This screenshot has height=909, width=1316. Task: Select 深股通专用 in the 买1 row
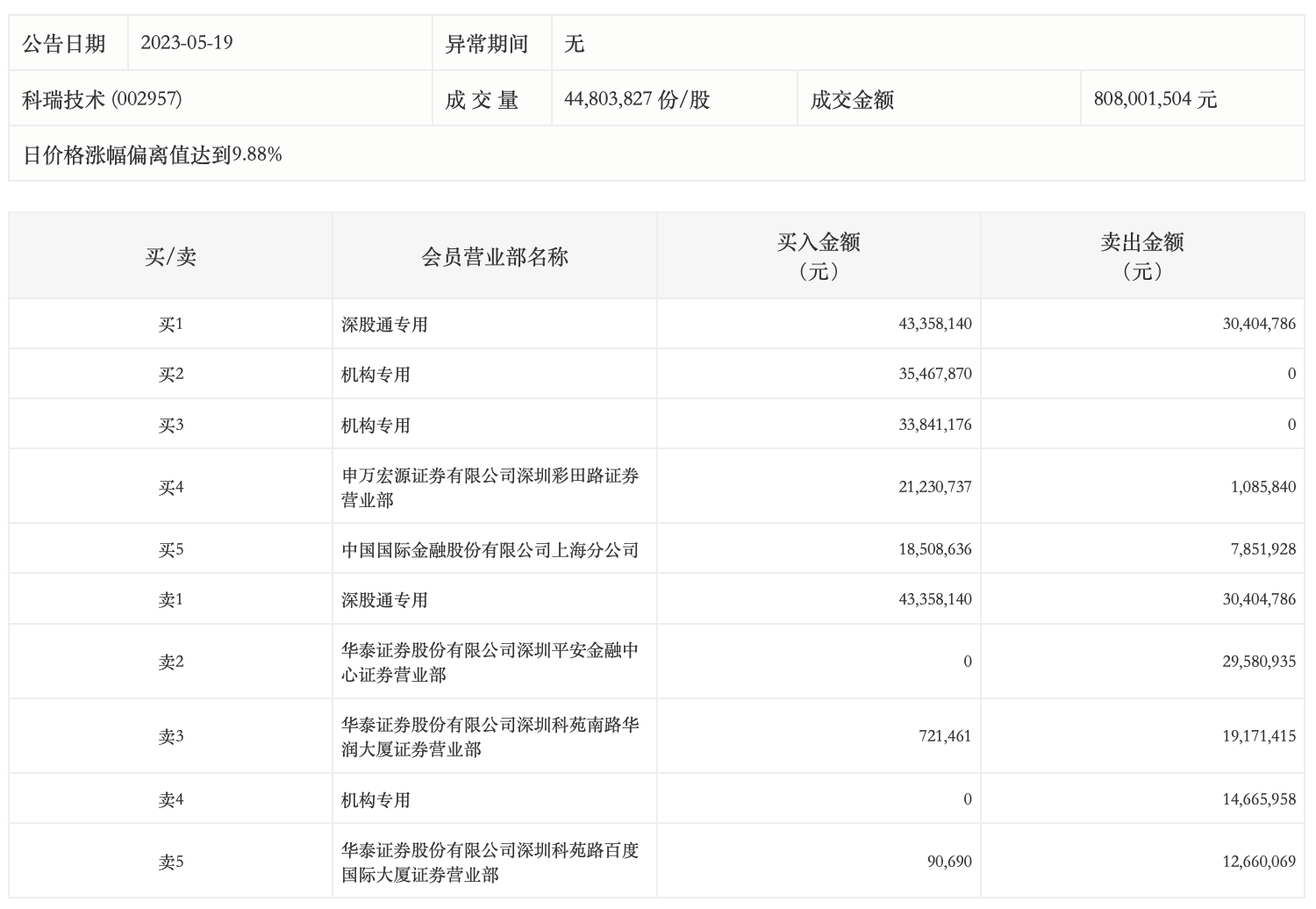[384, 325]
